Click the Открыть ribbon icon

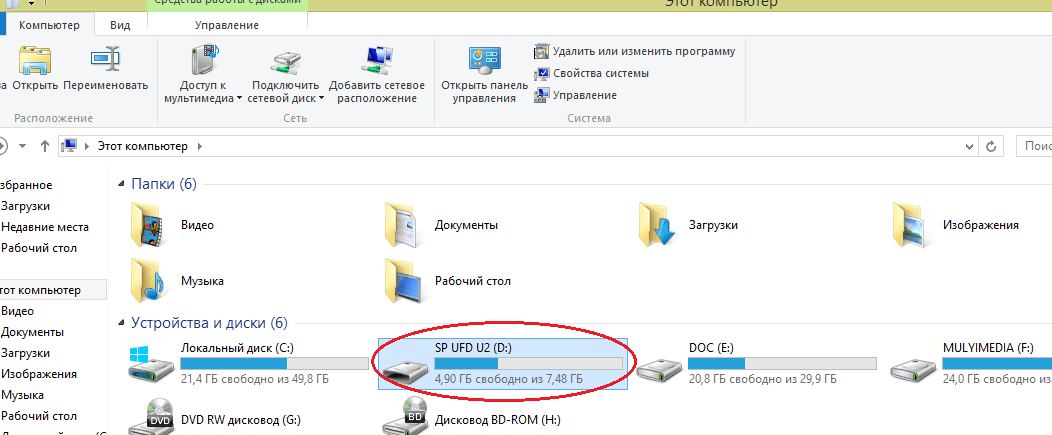click(x=35, y=60)
